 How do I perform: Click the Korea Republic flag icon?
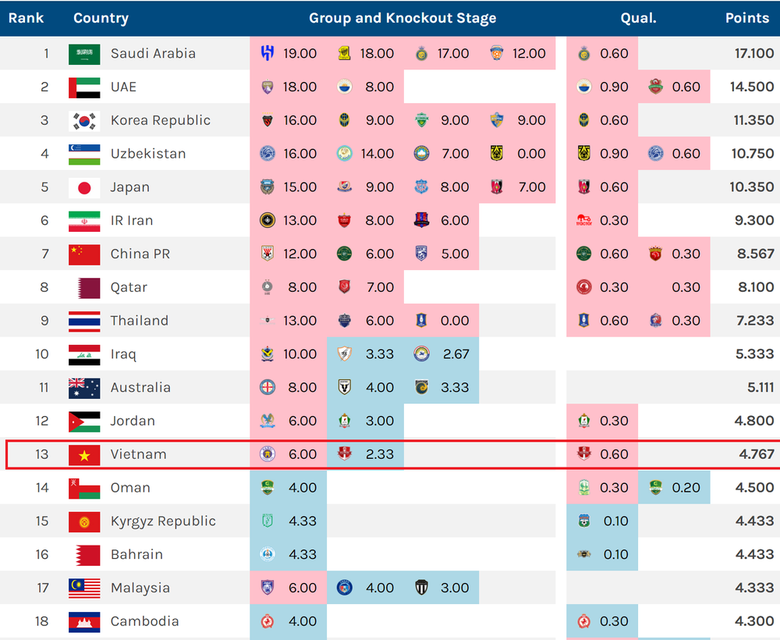coord(84,121)
